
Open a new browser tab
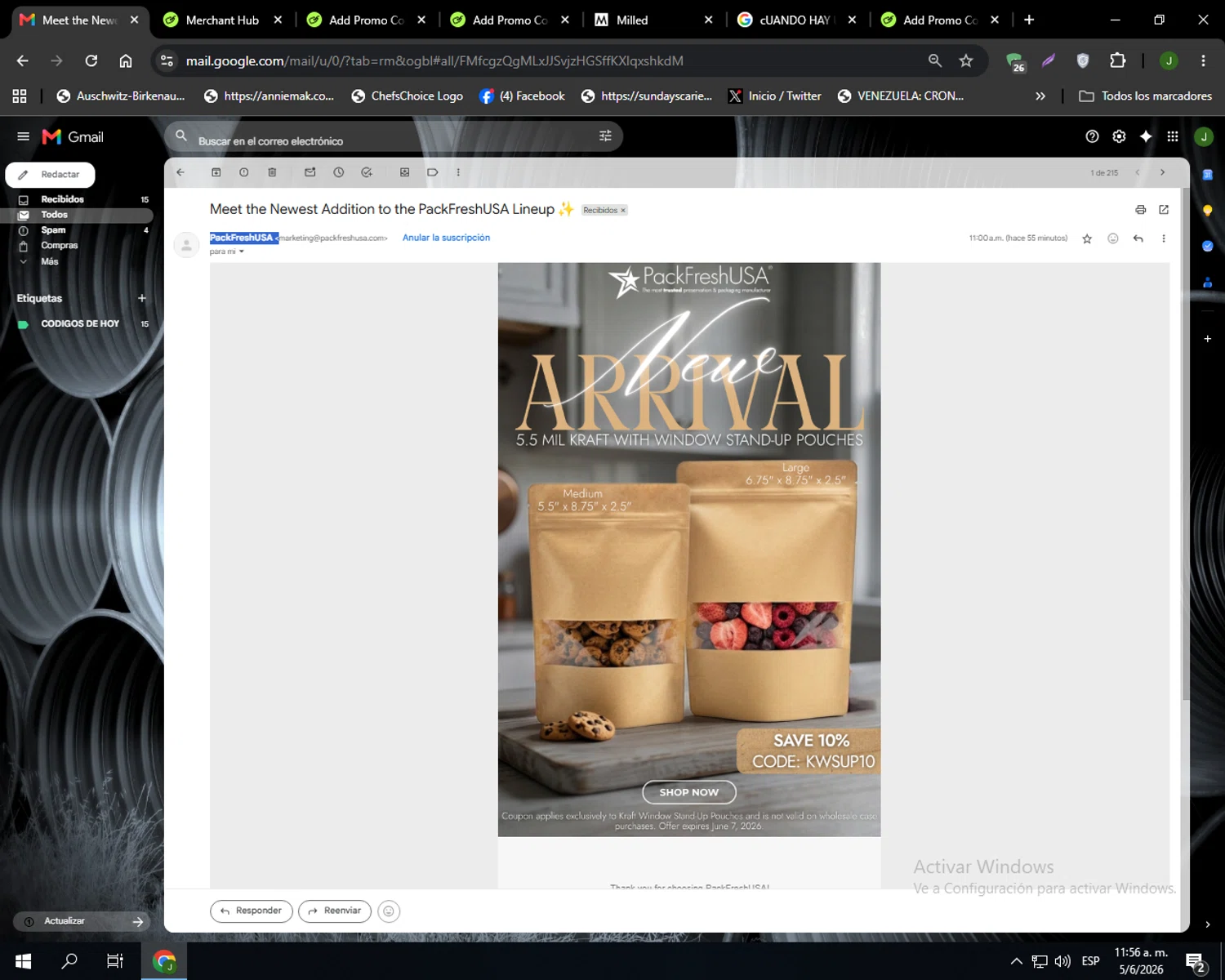click(1029, 20)
